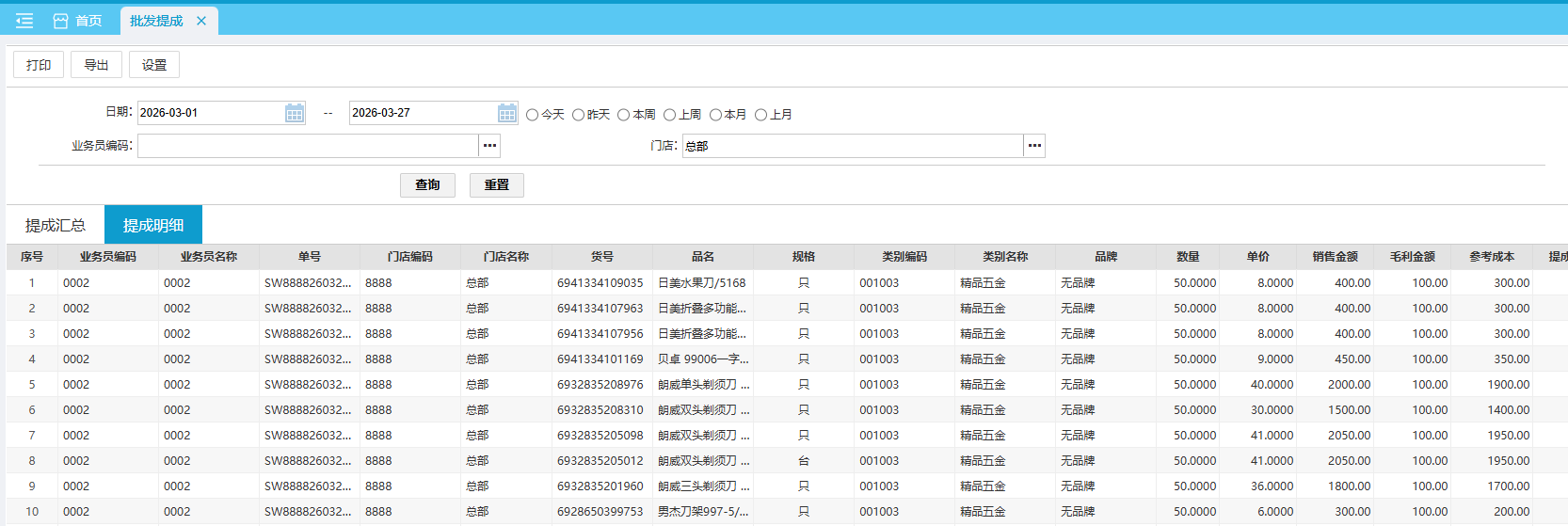Open end date calendar picker
Image resolution: width=1568 pixels, height=526 pixels.
pos(507,113)
